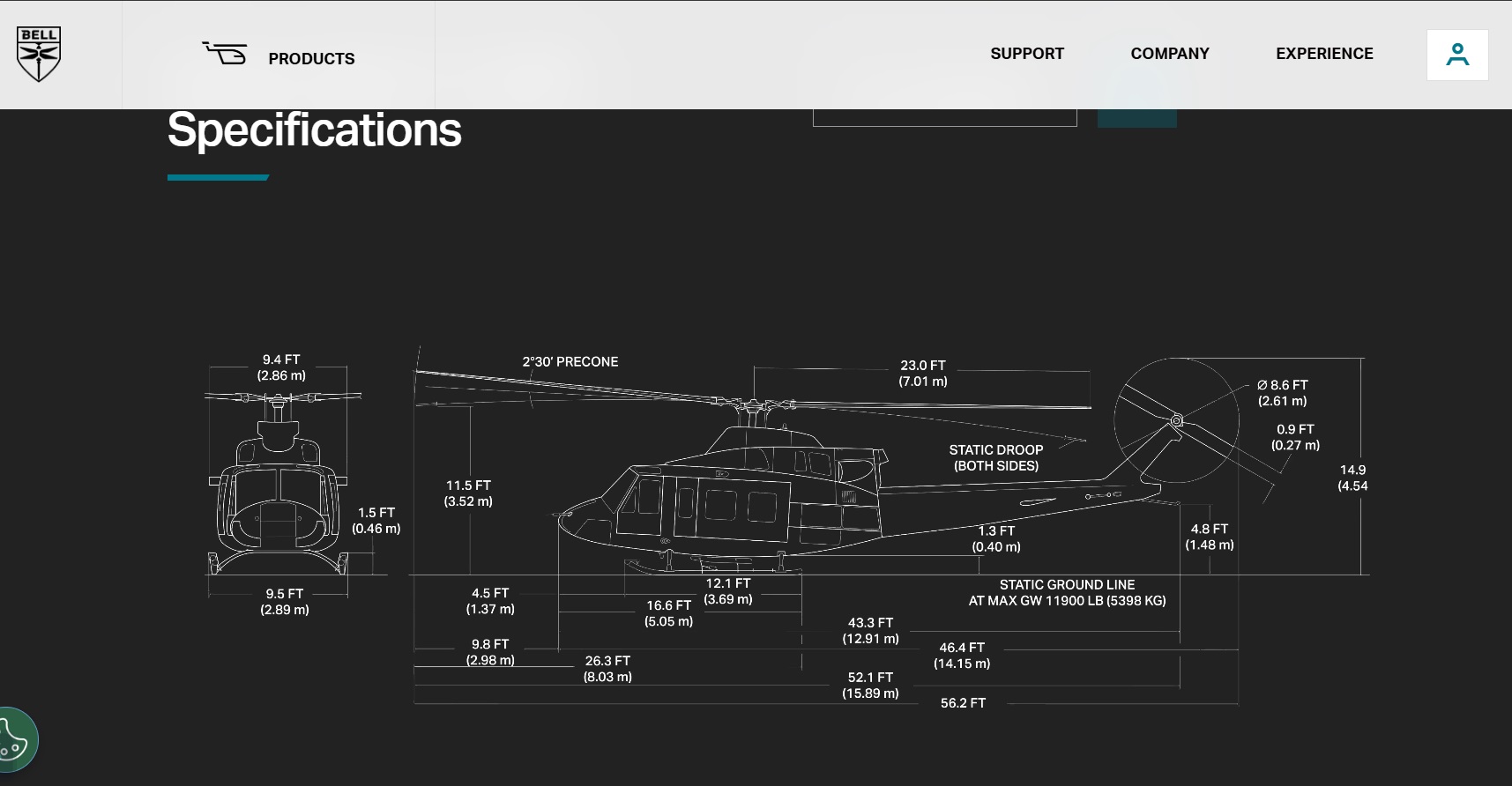Open the user account profile icon
This screenshot has height=786, width=1512.
1456,55
